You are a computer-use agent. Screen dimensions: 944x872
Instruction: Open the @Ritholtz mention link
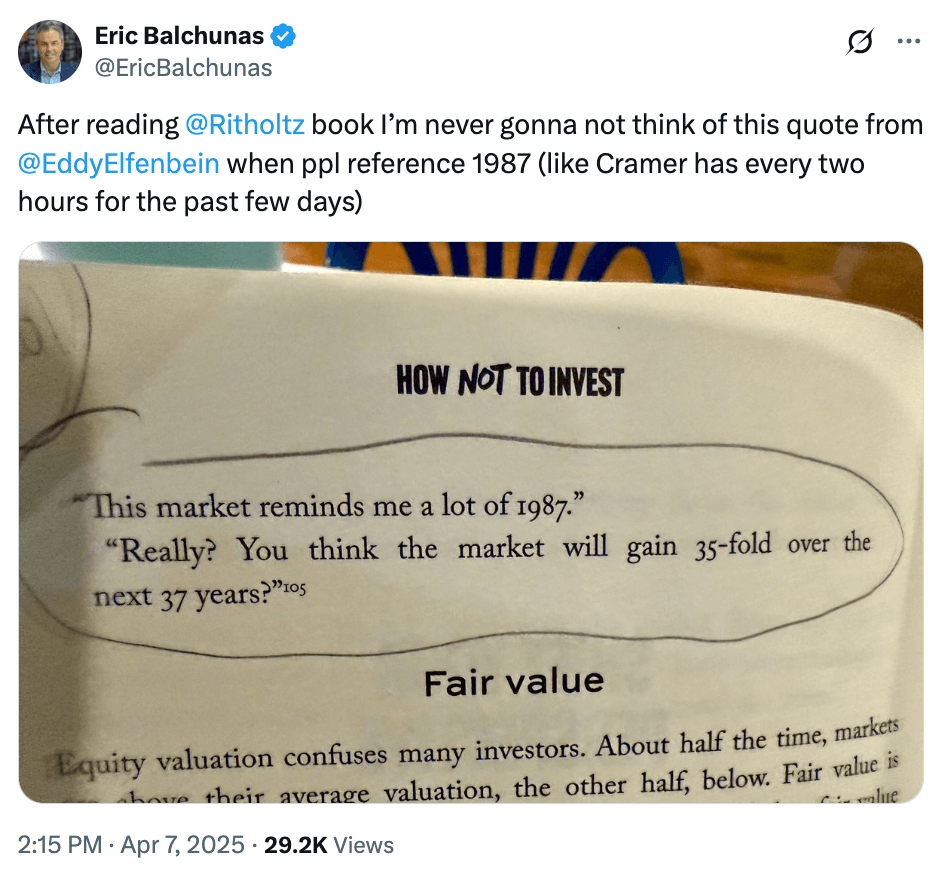247,126
